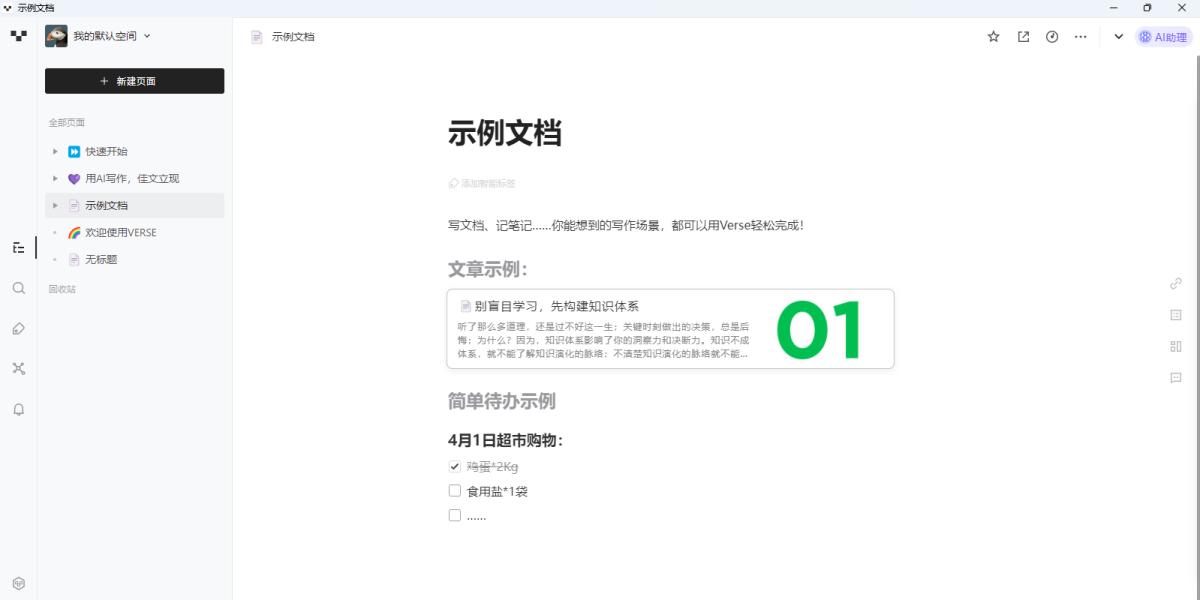Star the document as favorite

pos(993,37)
